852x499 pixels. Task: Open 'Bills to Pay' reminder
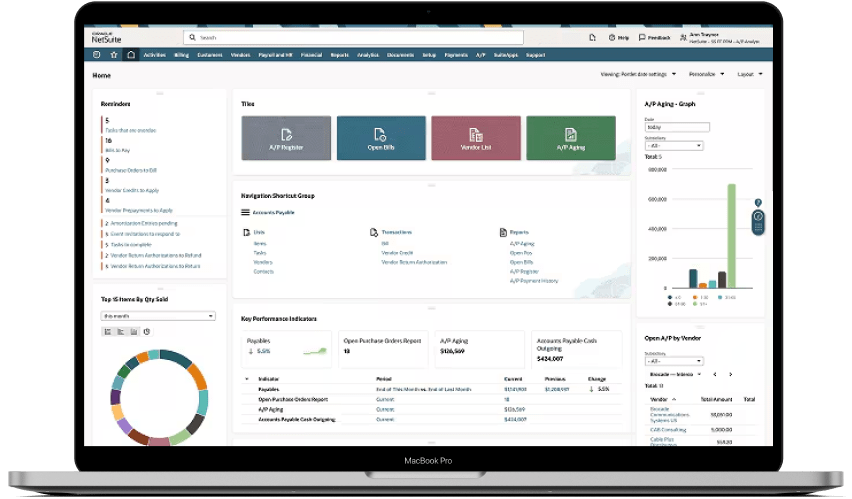click(x=118, y=150)
